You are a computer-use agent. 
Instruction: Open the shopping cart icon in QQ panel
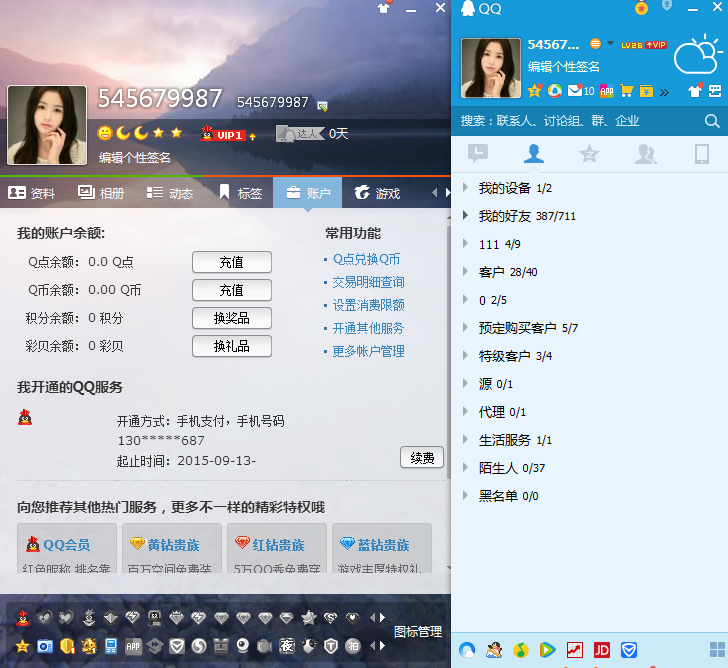click(x=627, y=91)
